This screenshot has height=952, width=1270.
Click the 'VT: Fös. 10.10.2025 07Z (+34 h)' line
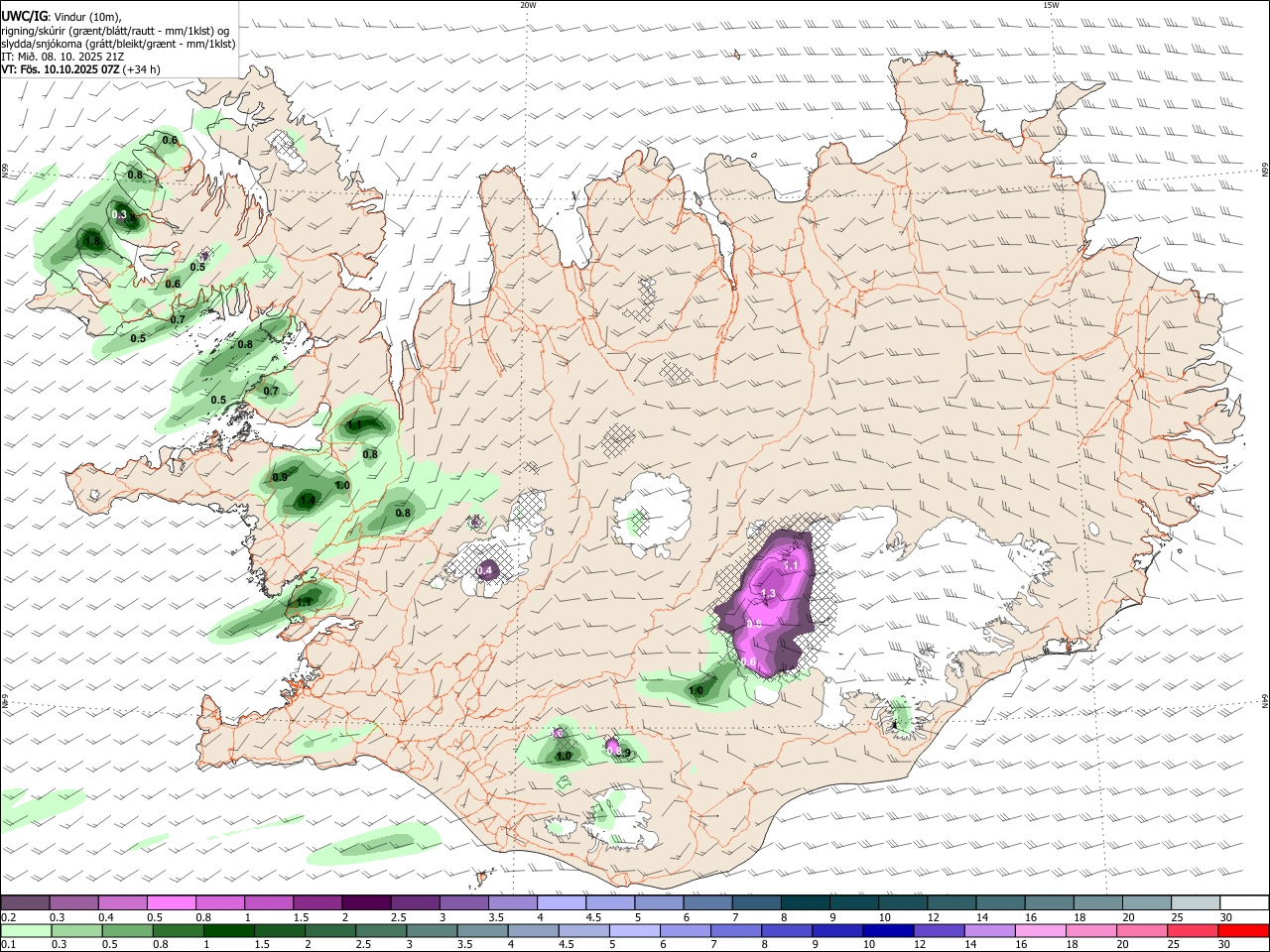click(x=80, y=69)
